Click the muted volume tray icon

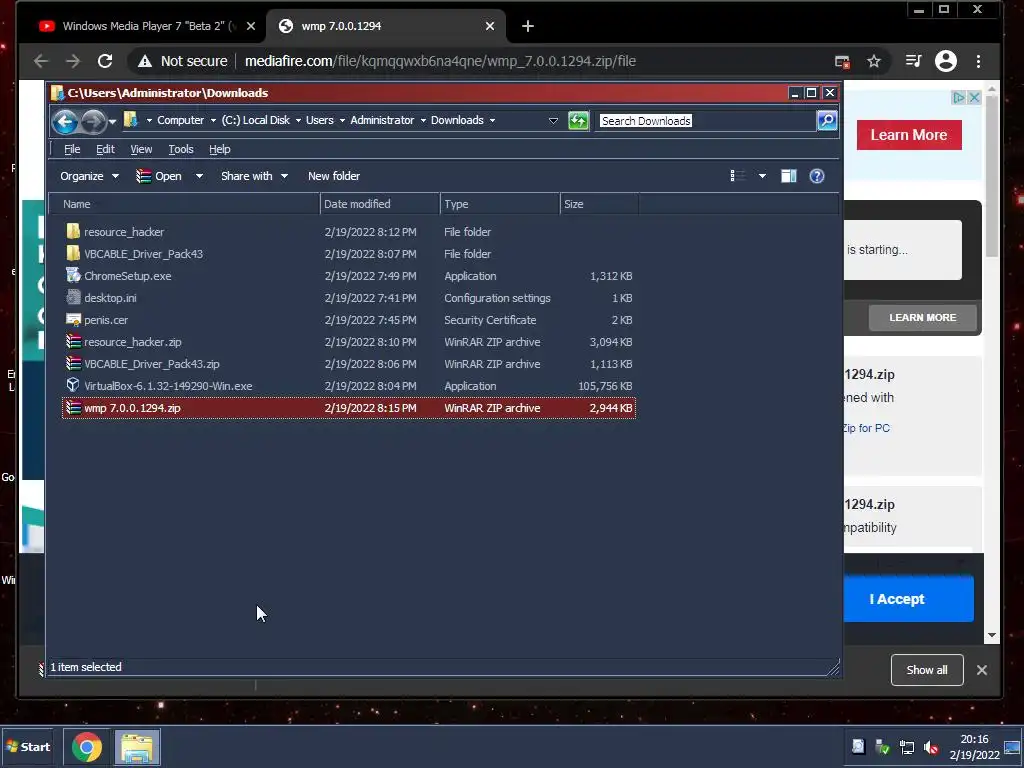coord(931,747)
